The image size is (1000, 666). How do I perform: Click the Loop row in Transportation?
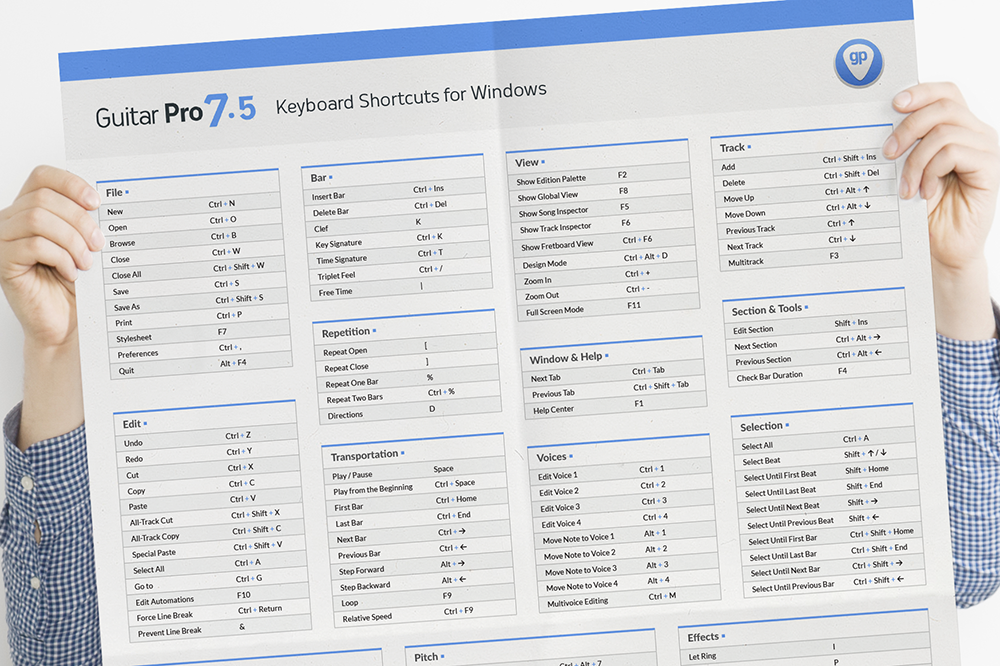click(348, 603)
